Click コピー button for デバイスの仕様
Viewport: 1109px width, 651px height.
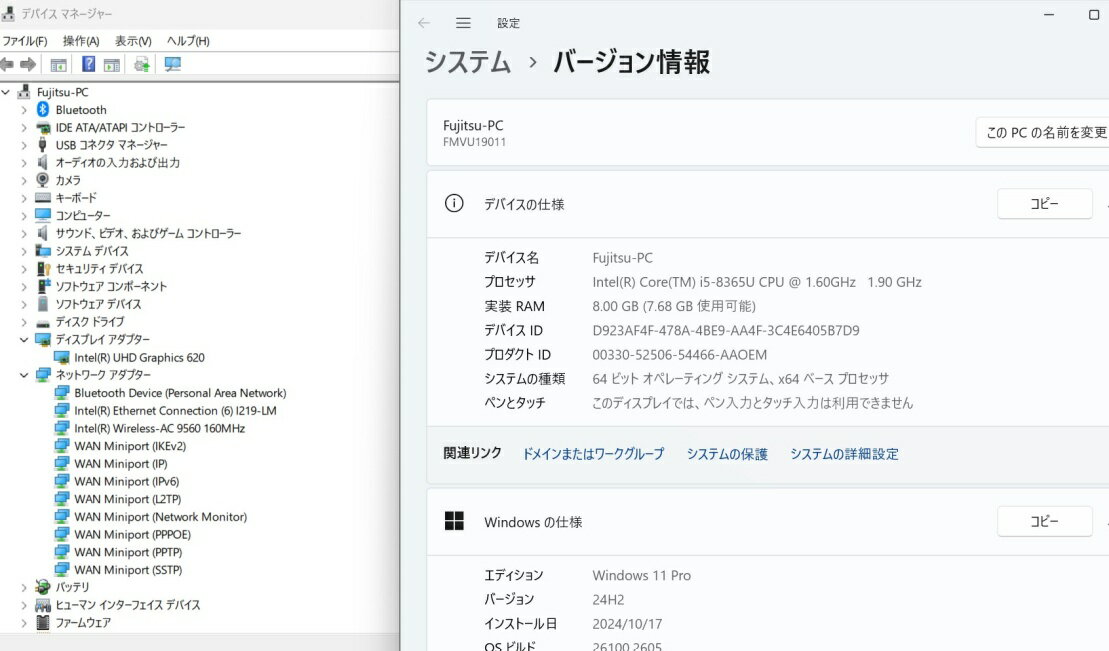(1044, 203)
